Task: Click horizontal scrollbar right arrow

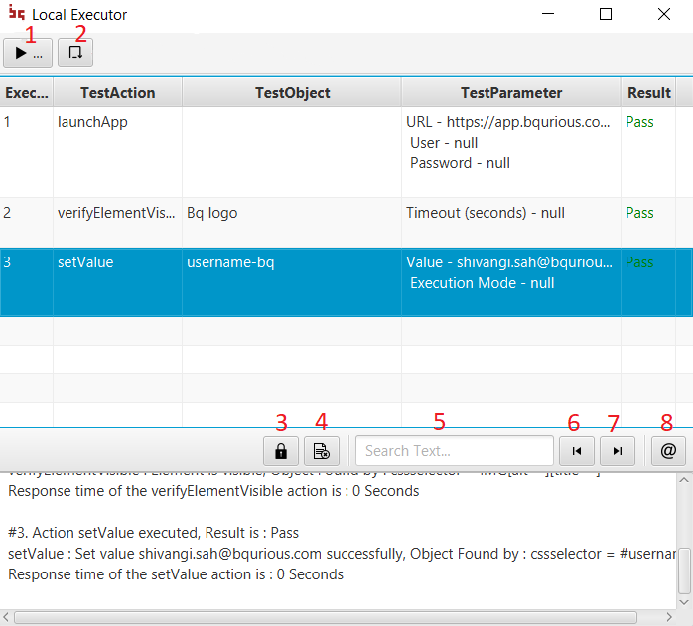Action: [x=669, y=617]
